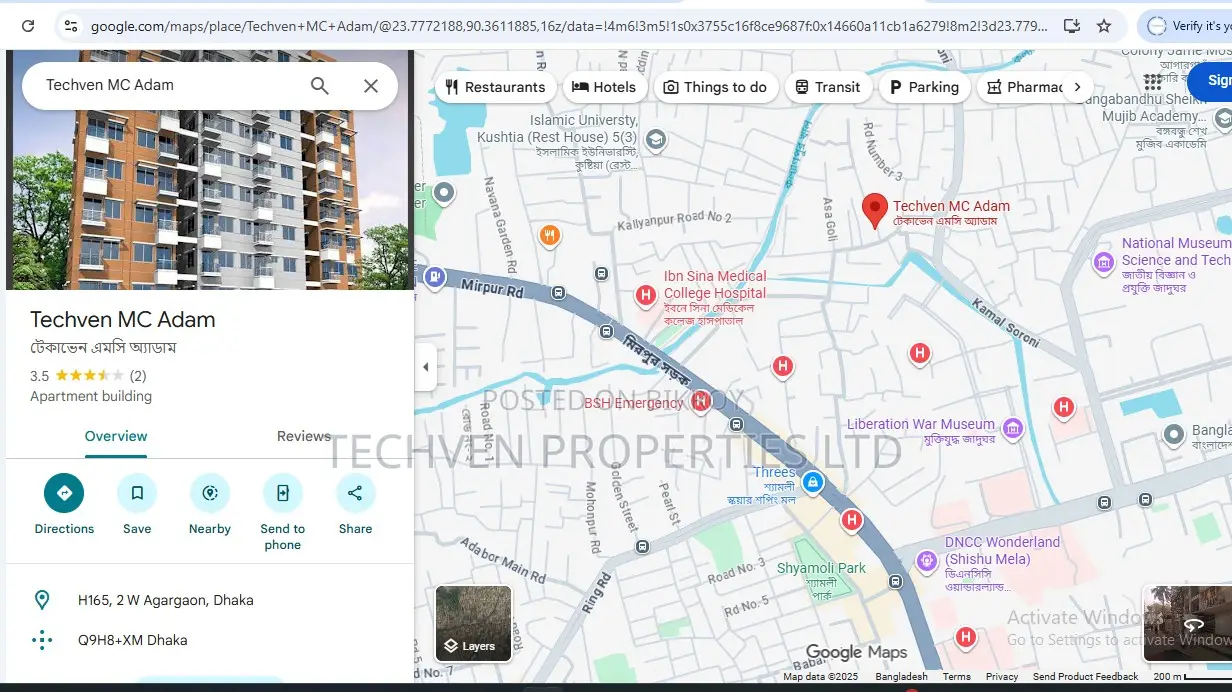Screen dimensions: 1232x692
Task: Open the Terms link in footer
Action: [957, 677]
